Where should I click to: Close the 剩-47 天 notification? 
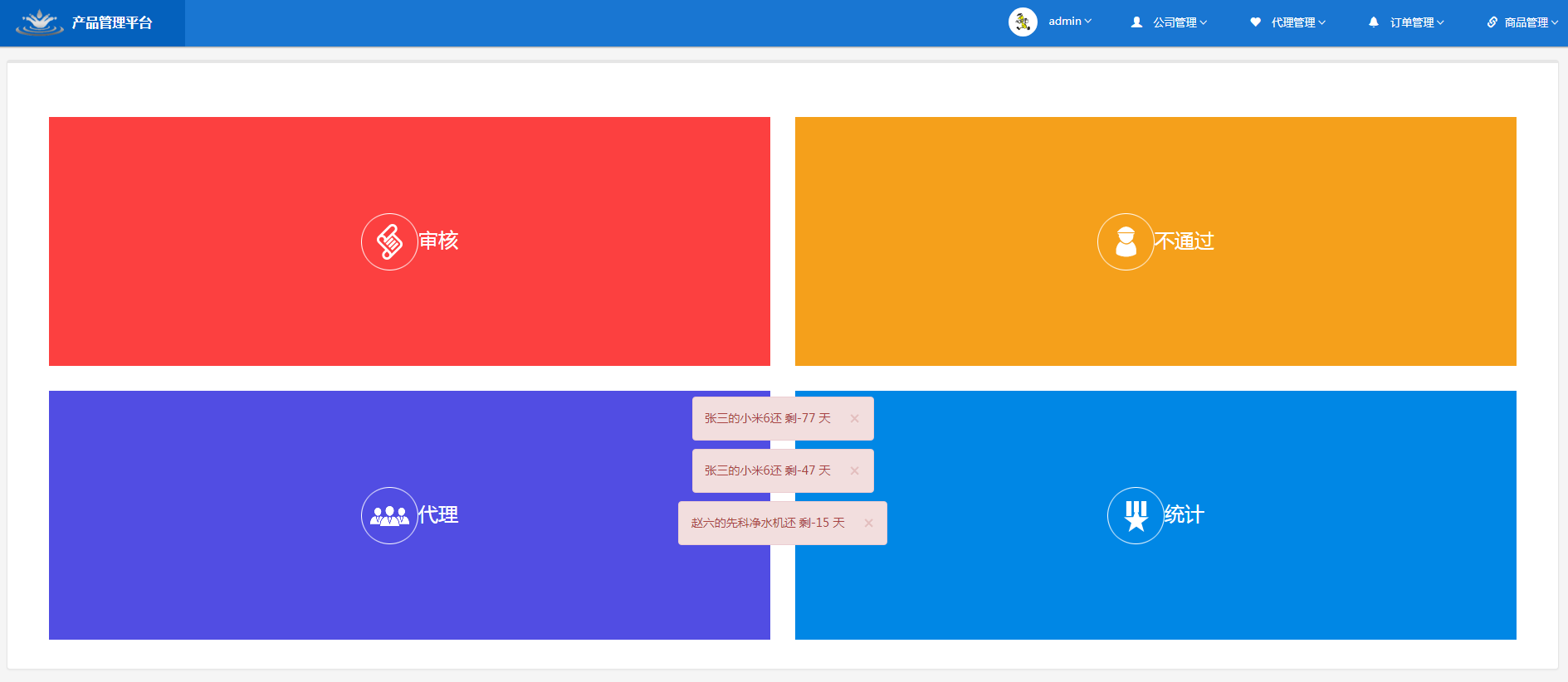coord(854,470)
